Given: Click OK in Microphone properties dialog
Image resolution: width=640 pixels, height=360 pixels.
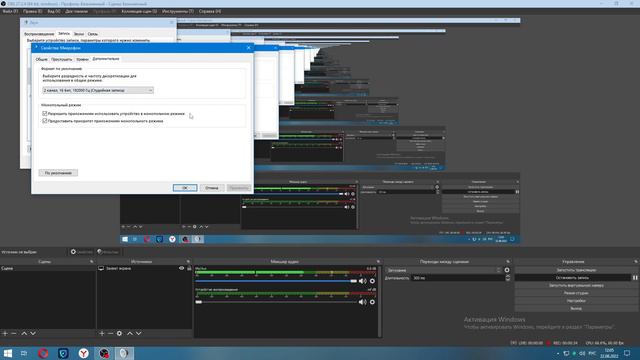Looking at the screenshot, I should click(184, 188).
